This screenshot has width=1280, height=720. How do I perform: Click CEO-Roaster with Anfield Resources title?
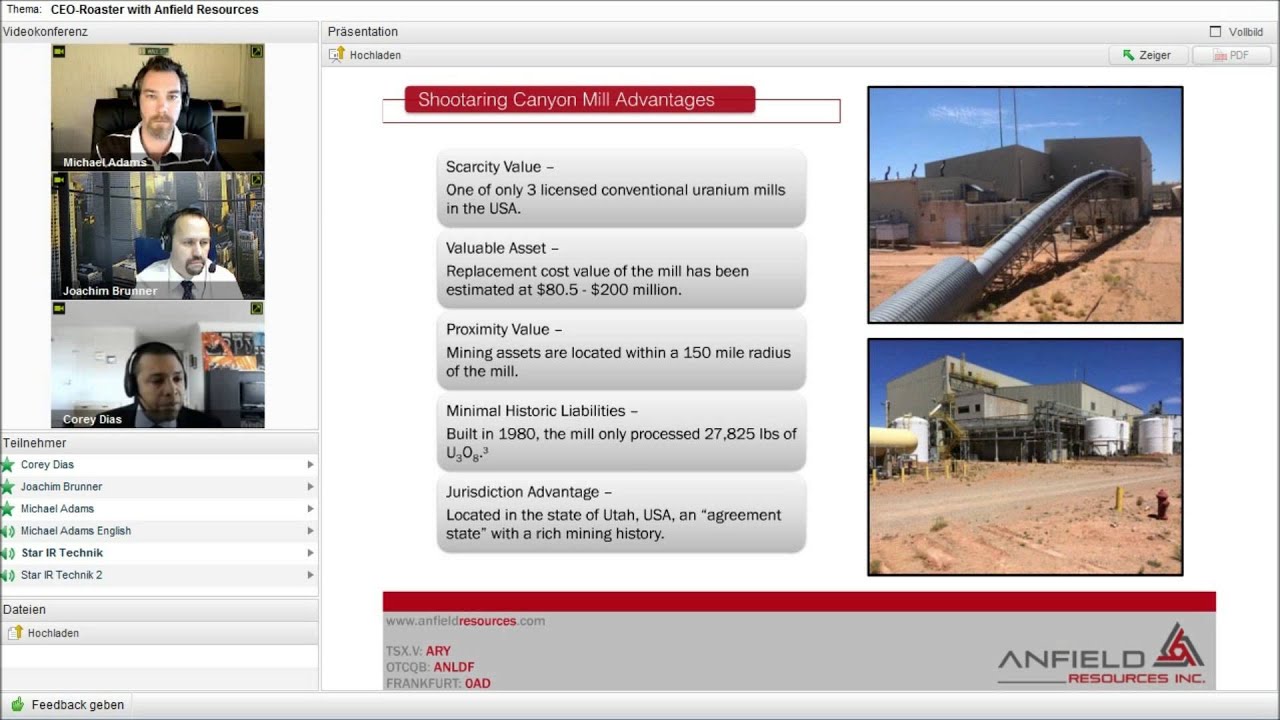click(x=155, y=10)
